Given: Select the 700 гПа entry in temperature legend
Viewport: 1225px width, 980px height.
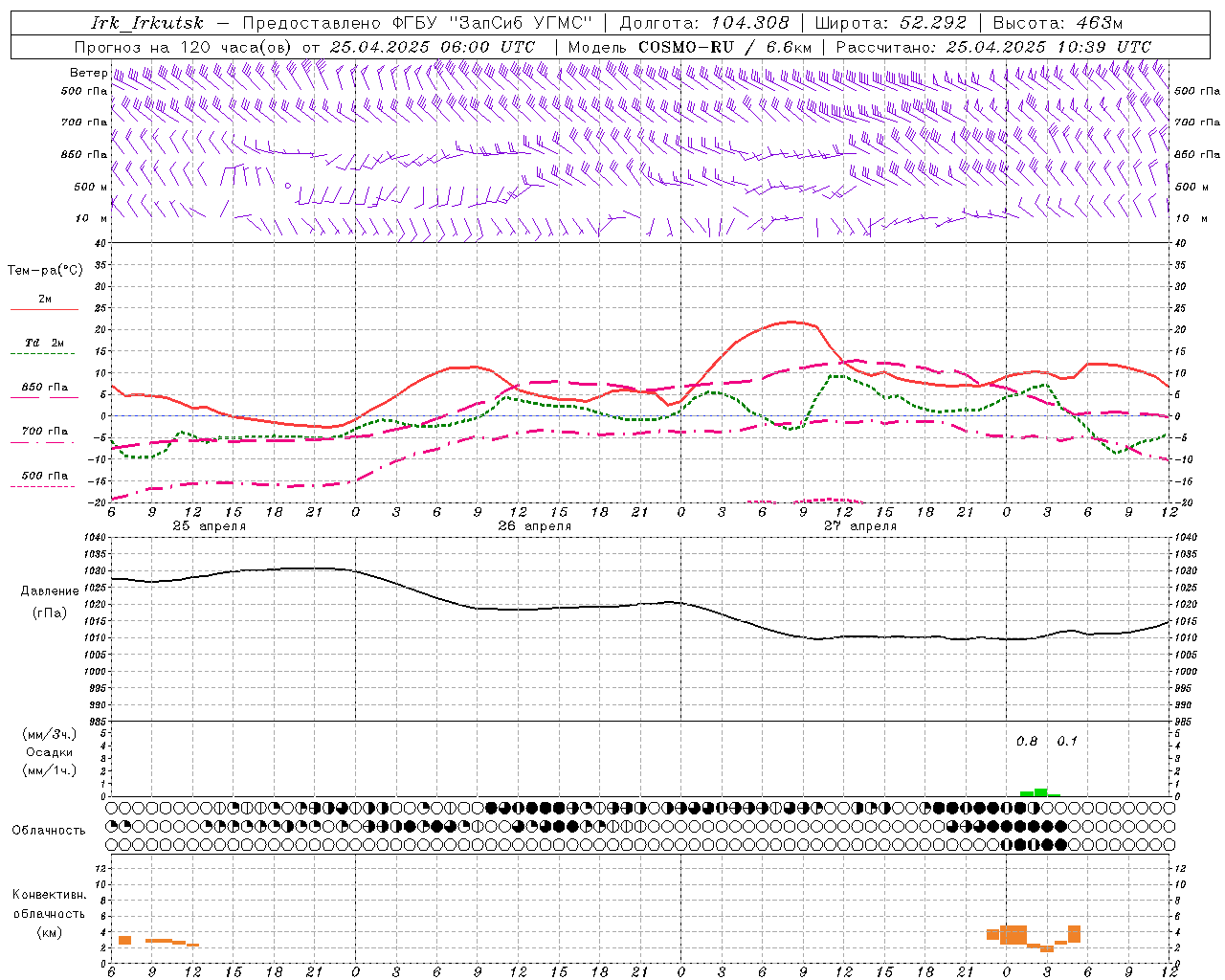Looking at the screenshot, I should (x=45, y=432).
